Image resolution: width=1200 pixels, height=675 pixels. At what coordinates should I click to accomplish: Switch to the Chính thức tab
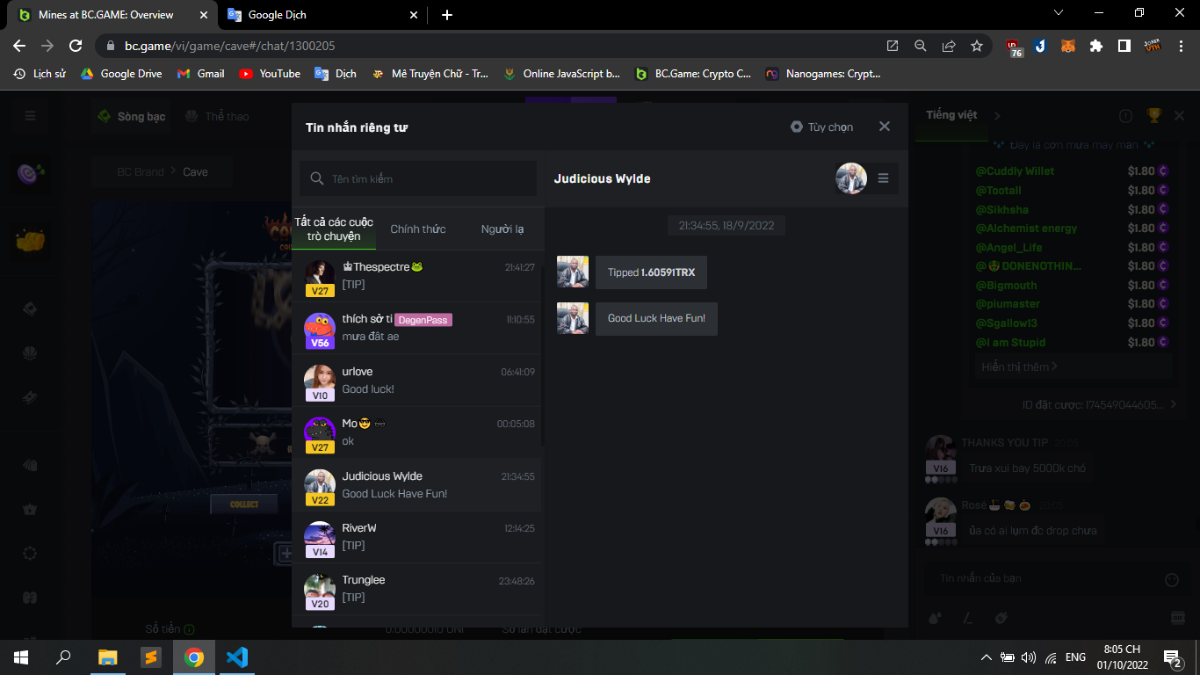tap(418, 229)
